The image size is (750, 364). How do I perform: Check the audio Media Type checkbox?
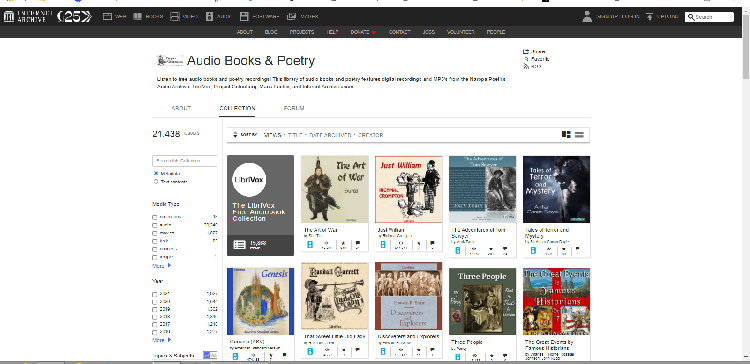154,225
